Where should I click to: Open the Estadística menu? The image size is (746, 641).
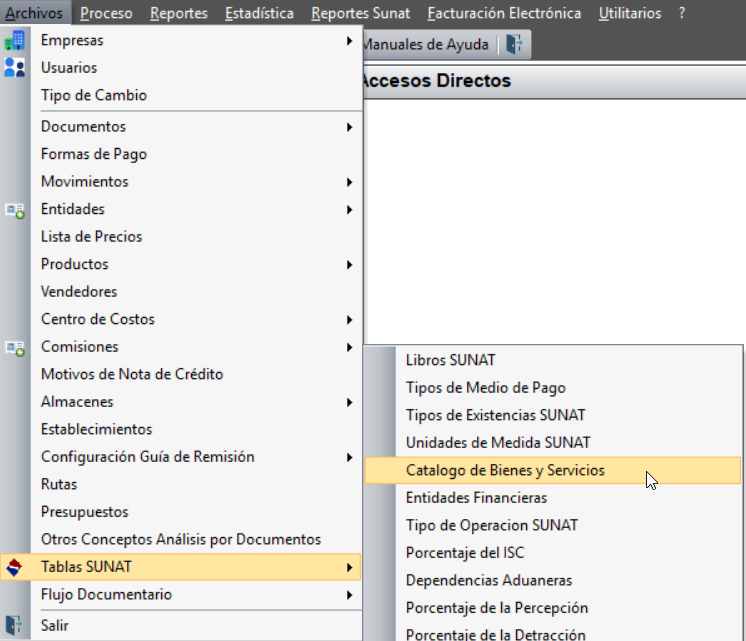click(259, 13)
